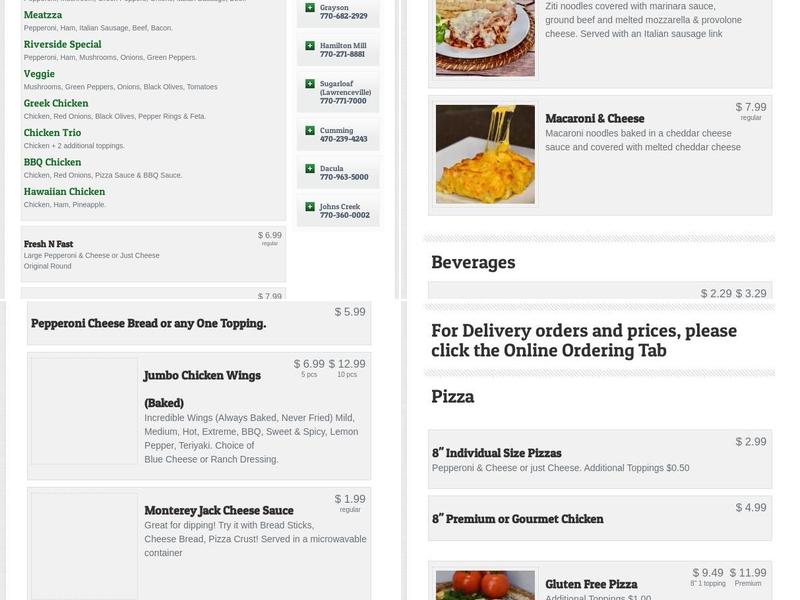
Task: Select the Monterey Jack Cheese Sauce item
Action: click(199, 544)
